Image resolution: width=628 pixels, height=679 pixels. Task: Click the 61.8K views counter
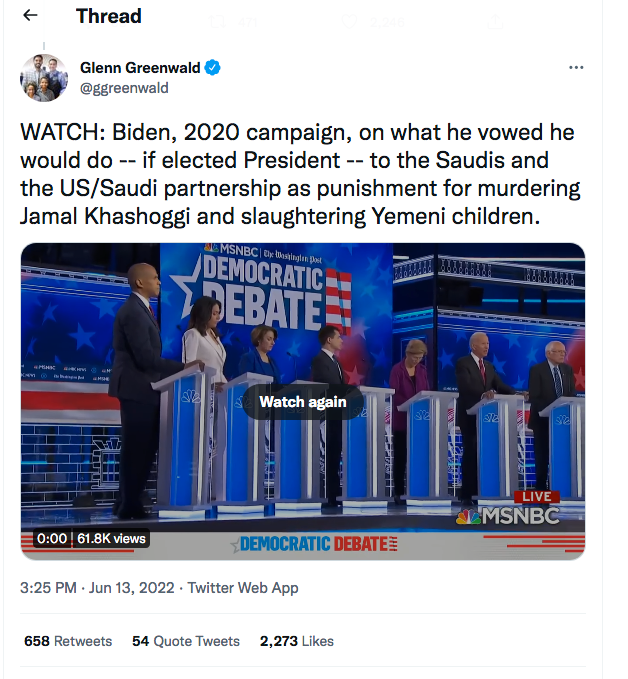point(111,538)
